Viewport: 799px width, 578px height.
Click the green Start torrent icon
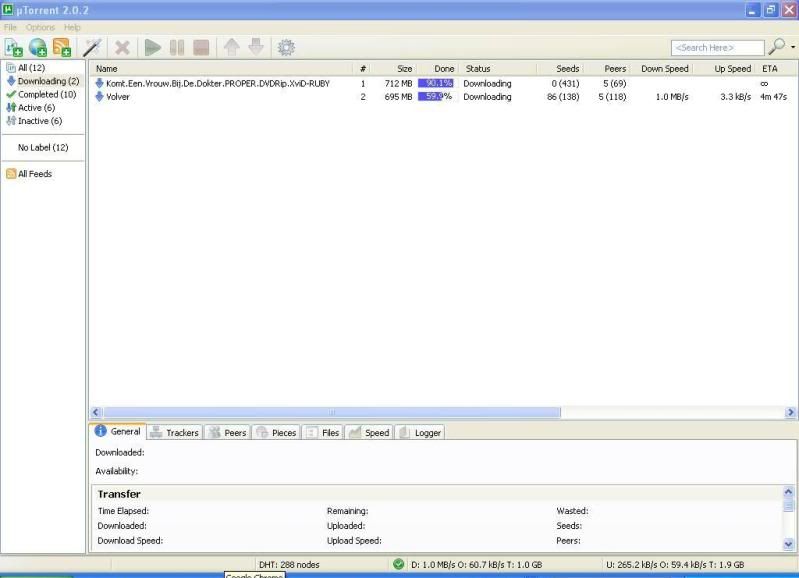152,48
